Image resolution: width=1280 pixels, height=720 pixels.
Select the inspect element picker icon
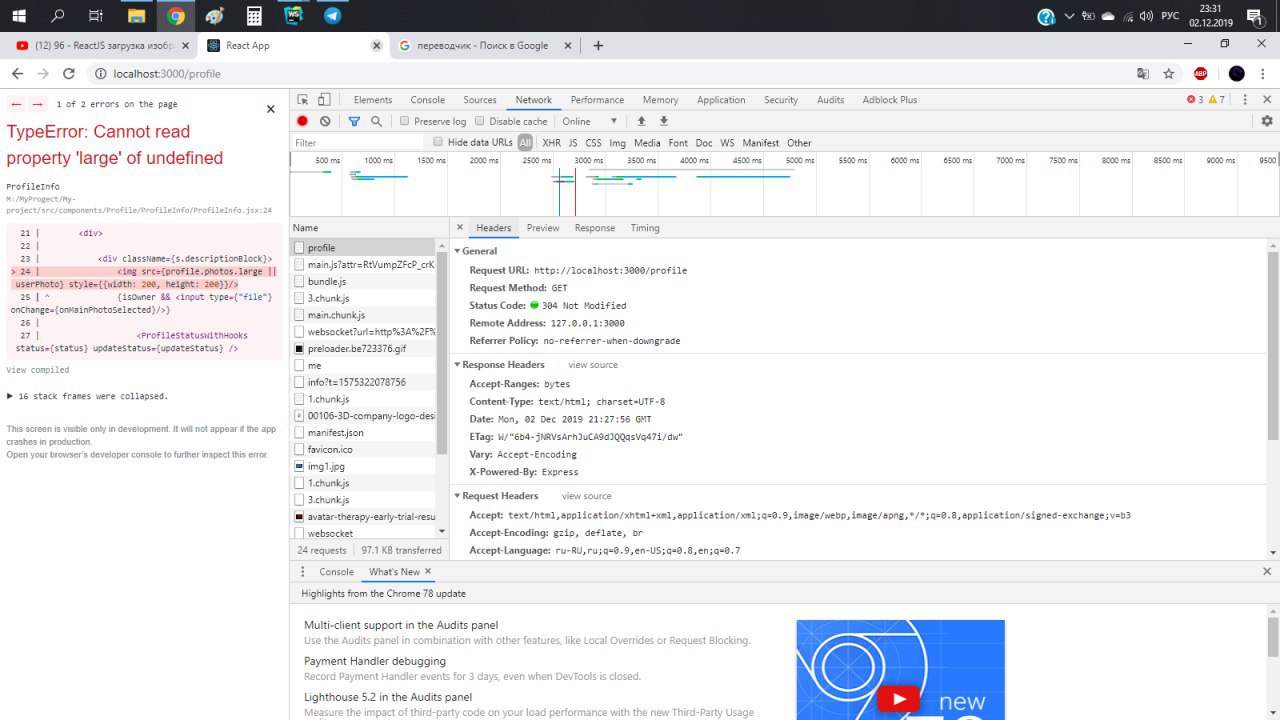pos(303,100)
